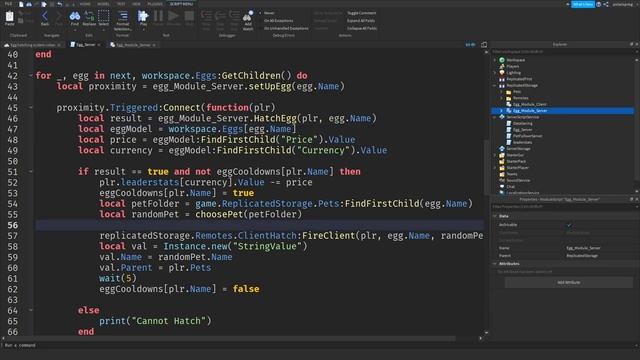Click the help icon beside What's New

599,4
